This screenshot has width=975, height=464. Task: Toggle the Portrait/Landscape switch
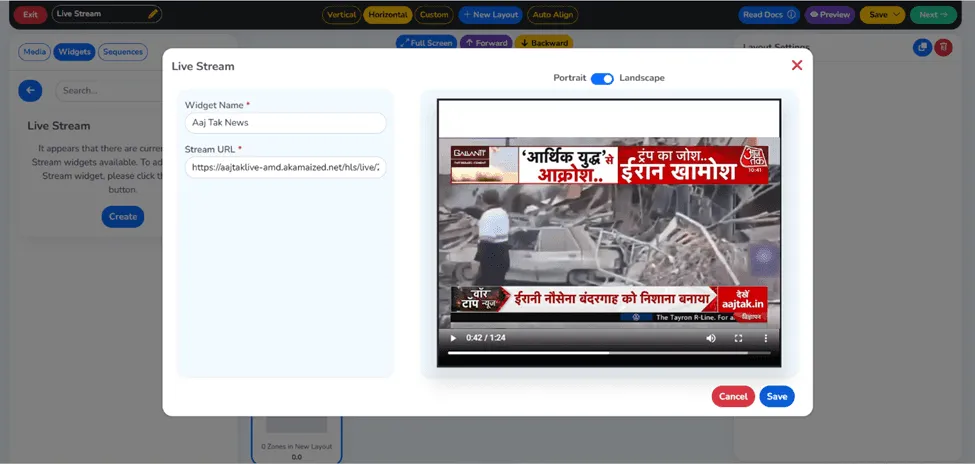(x=602, y=78)
